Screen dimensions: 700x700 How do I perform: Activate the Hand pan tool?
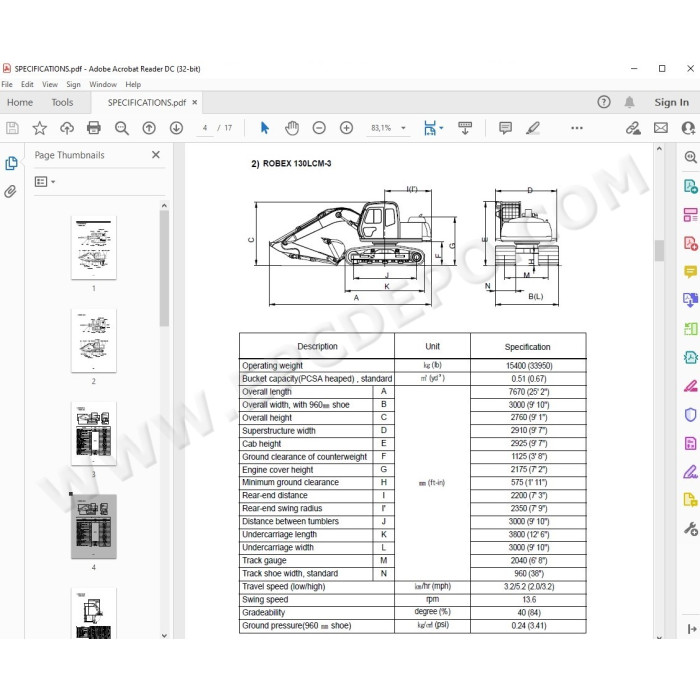coord(292,128)
